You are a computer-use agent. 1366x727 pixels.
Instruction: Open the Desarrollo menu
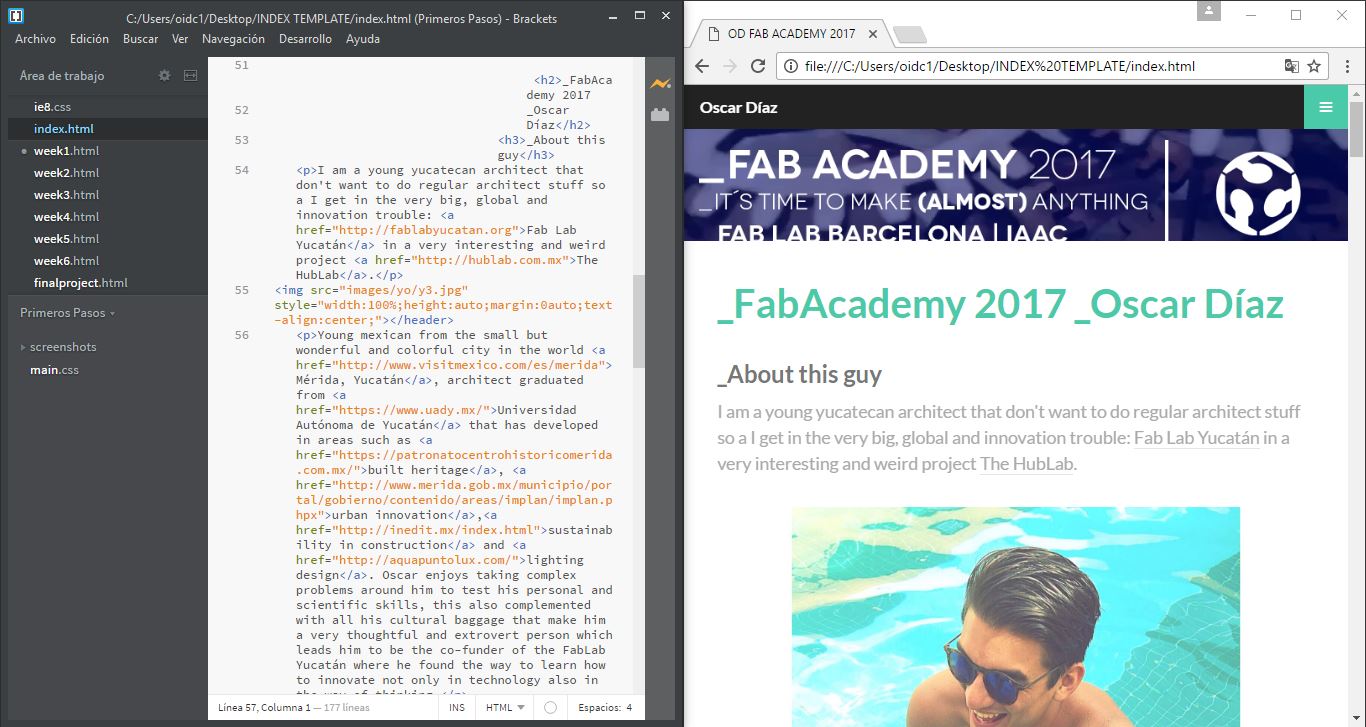coord(305,39)
